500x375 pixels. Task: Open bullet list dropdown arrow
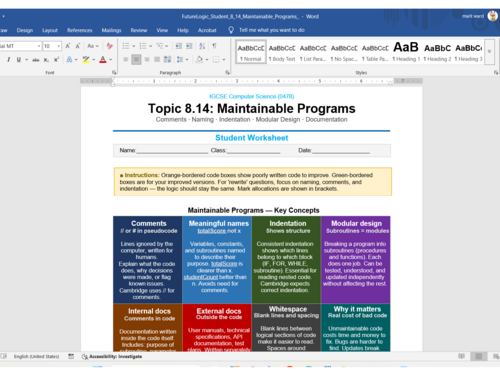click(x=134, y=46)
